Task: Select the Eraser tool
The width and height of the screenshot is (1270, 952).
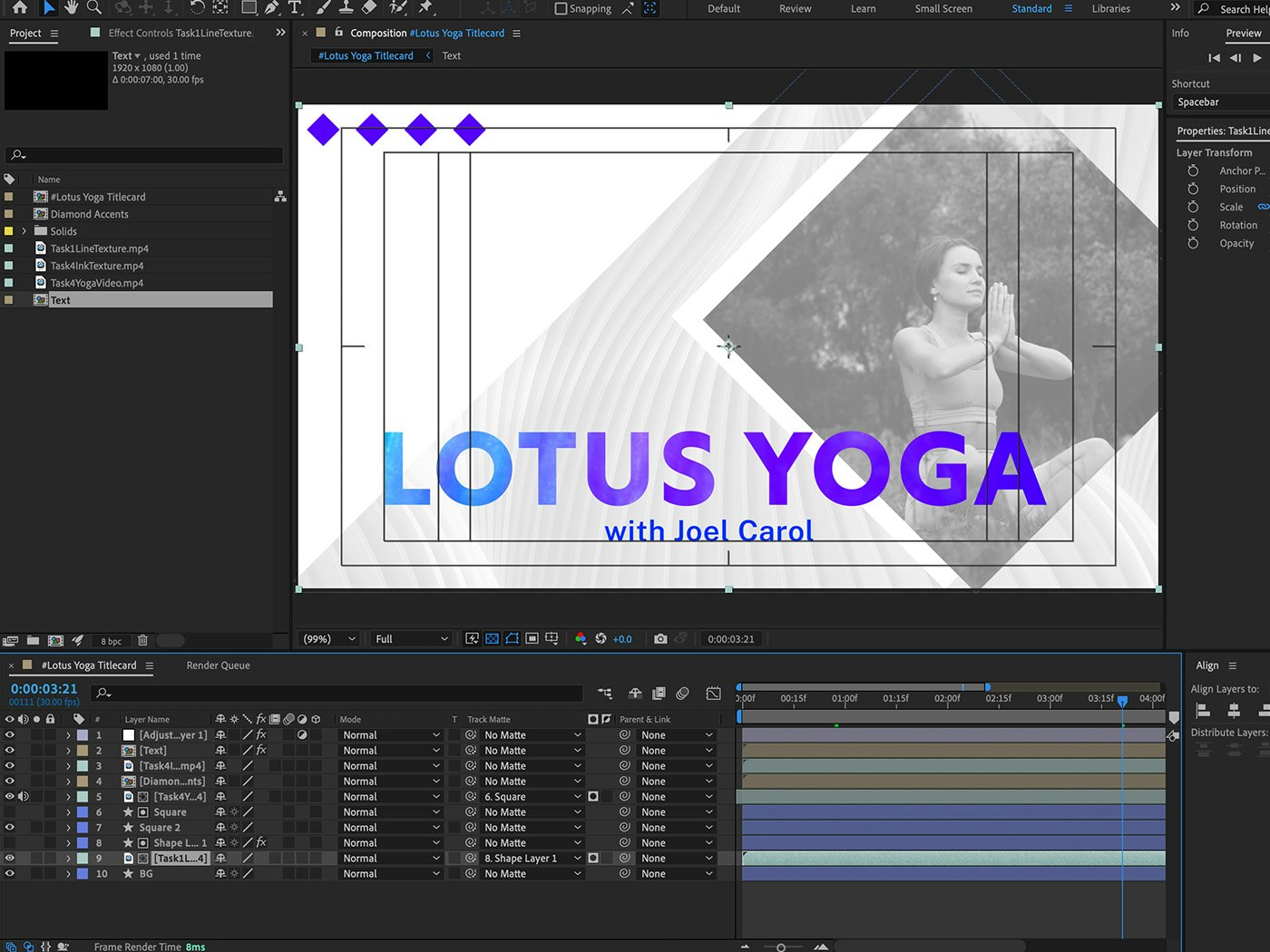Action: [x=368, y=8]
